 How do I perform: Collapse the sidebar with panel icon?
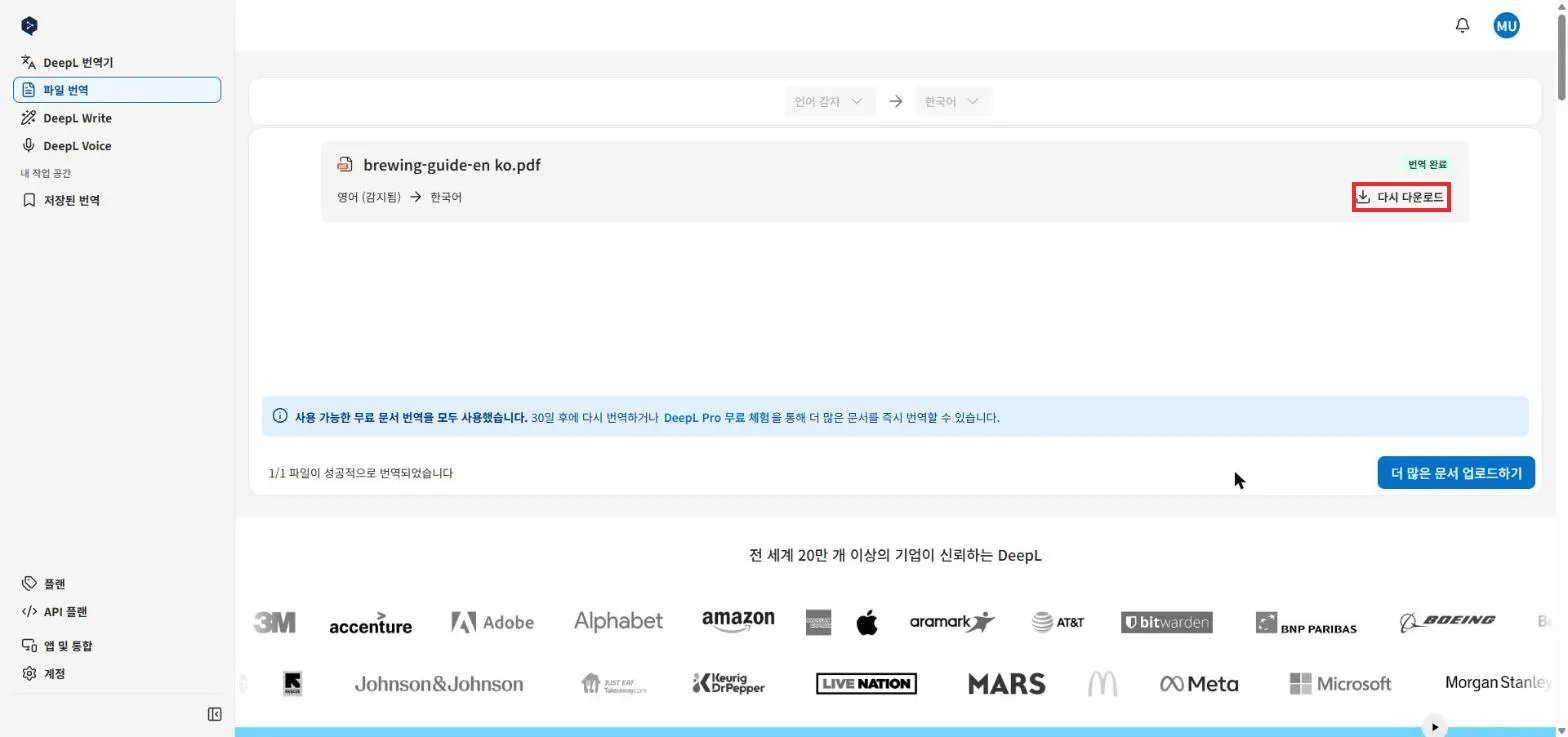coord(214,714)
